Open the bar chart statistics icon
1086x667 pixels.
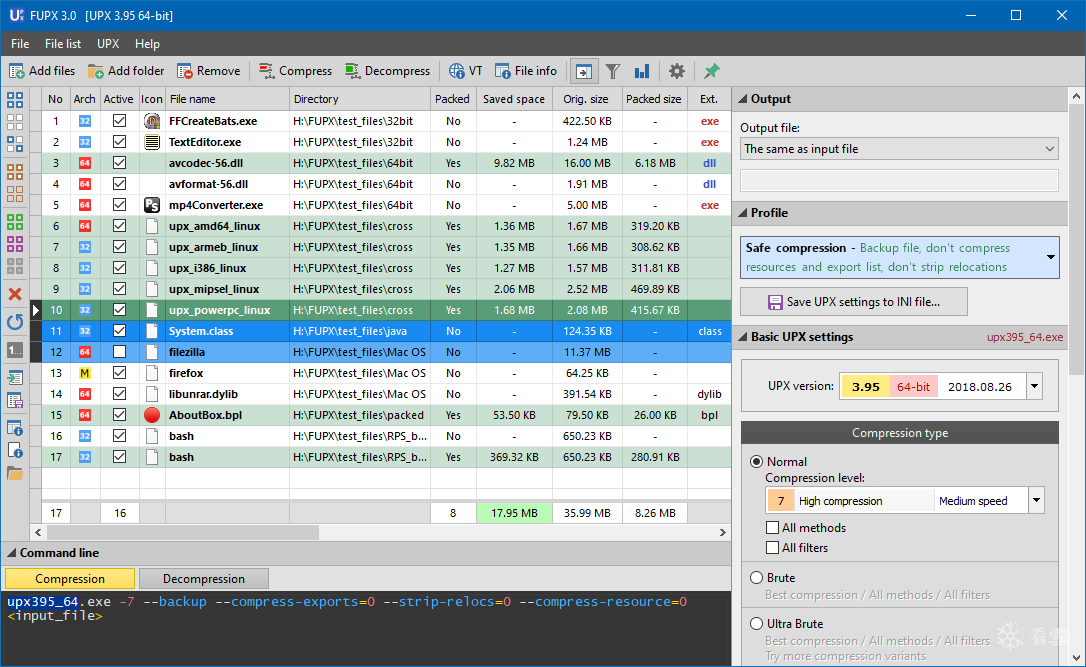tap(642, 71)
